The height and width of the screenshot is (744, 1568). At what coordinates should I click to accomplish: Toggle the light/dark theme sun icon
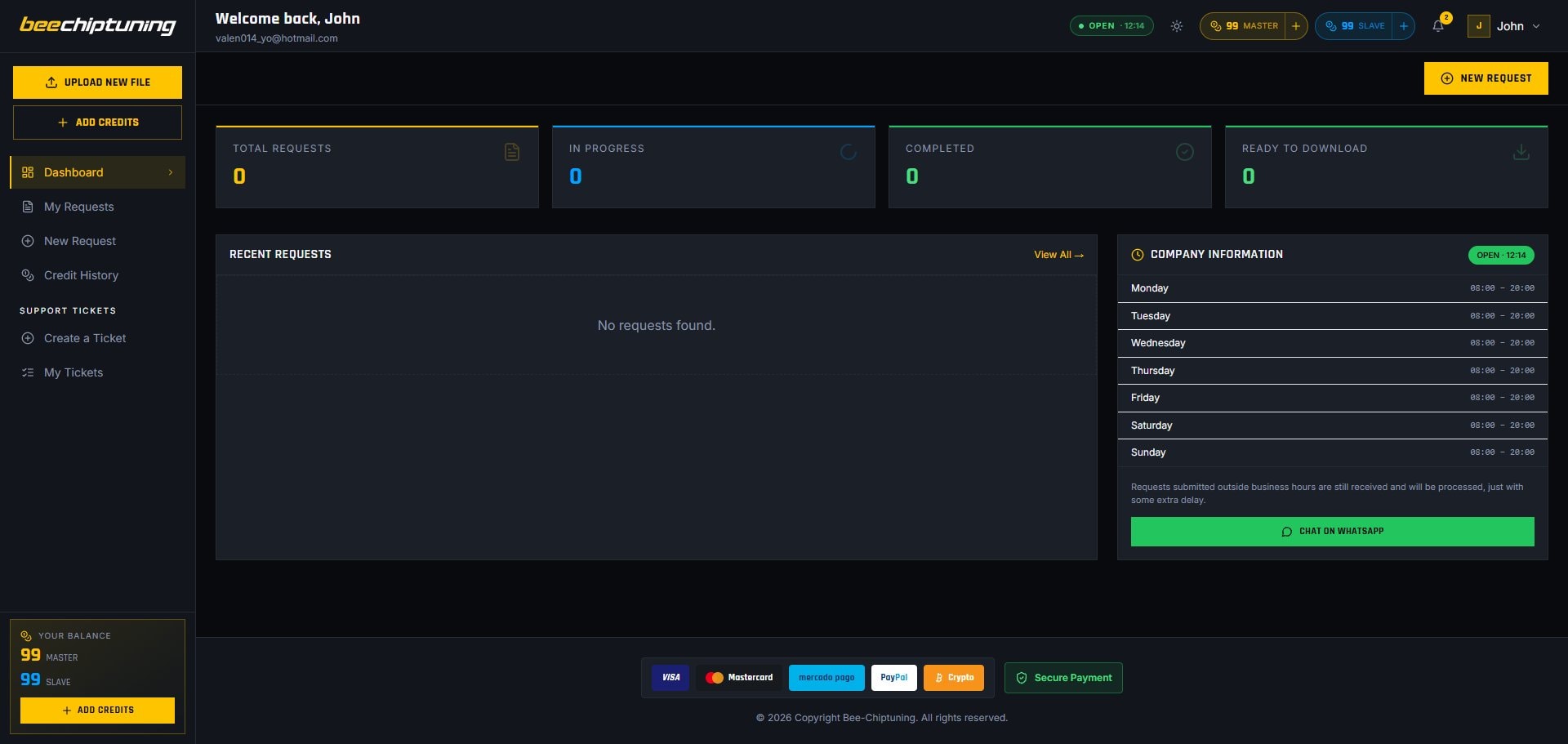point(1176,26)
